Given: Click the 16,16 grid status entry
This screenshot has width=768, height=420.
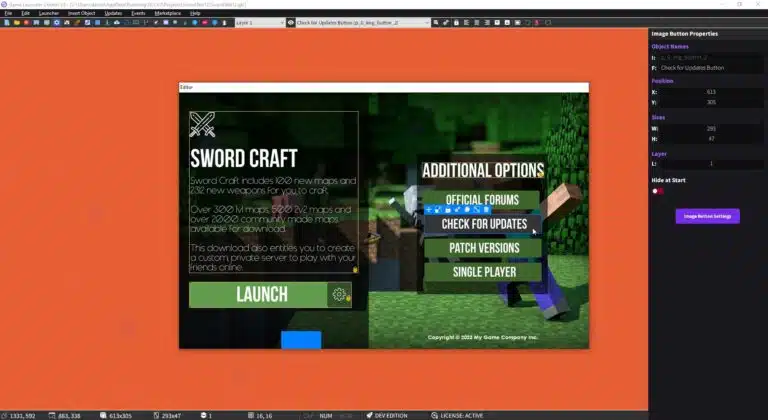Looking at the screenshot, I should [260, 416].
